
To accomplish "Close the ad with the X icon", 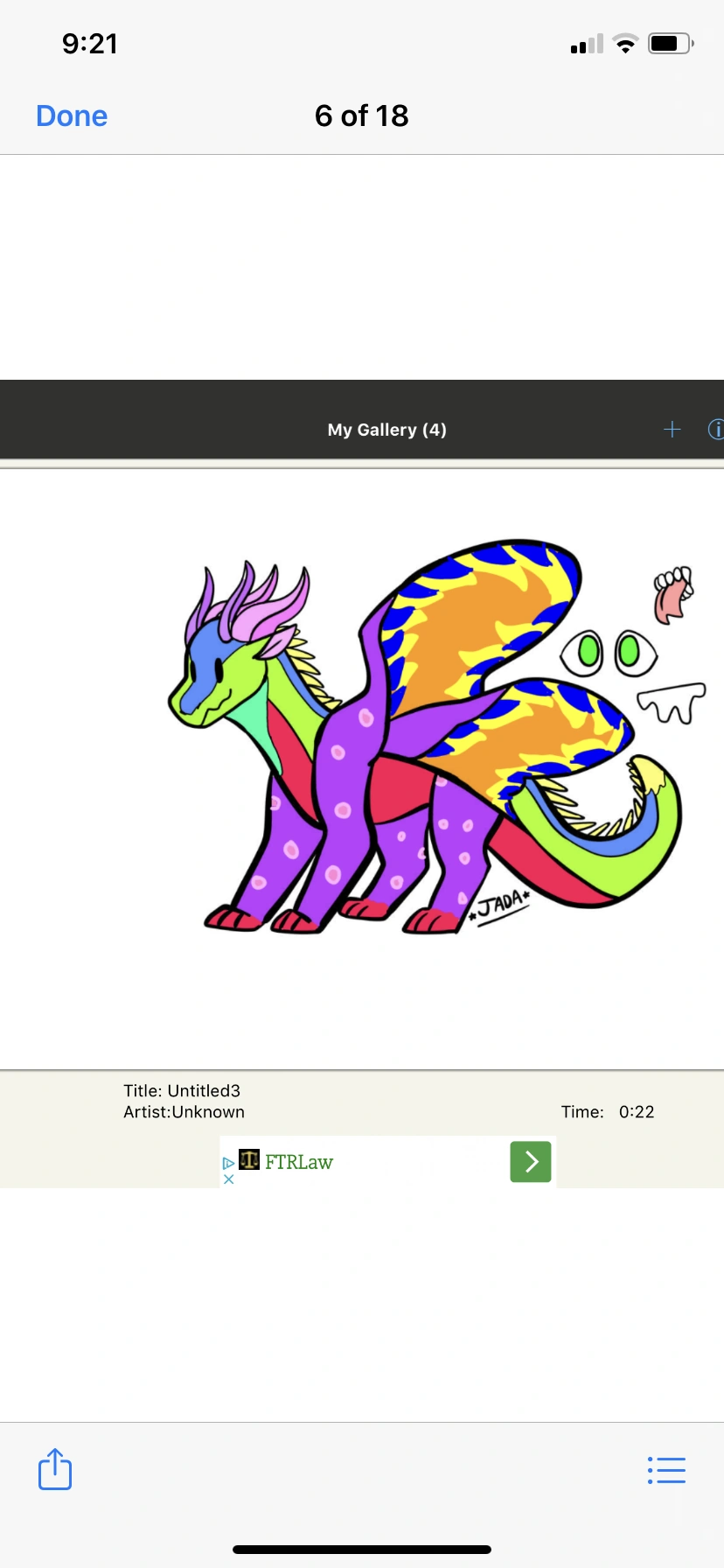I will tap(229, 1179).
